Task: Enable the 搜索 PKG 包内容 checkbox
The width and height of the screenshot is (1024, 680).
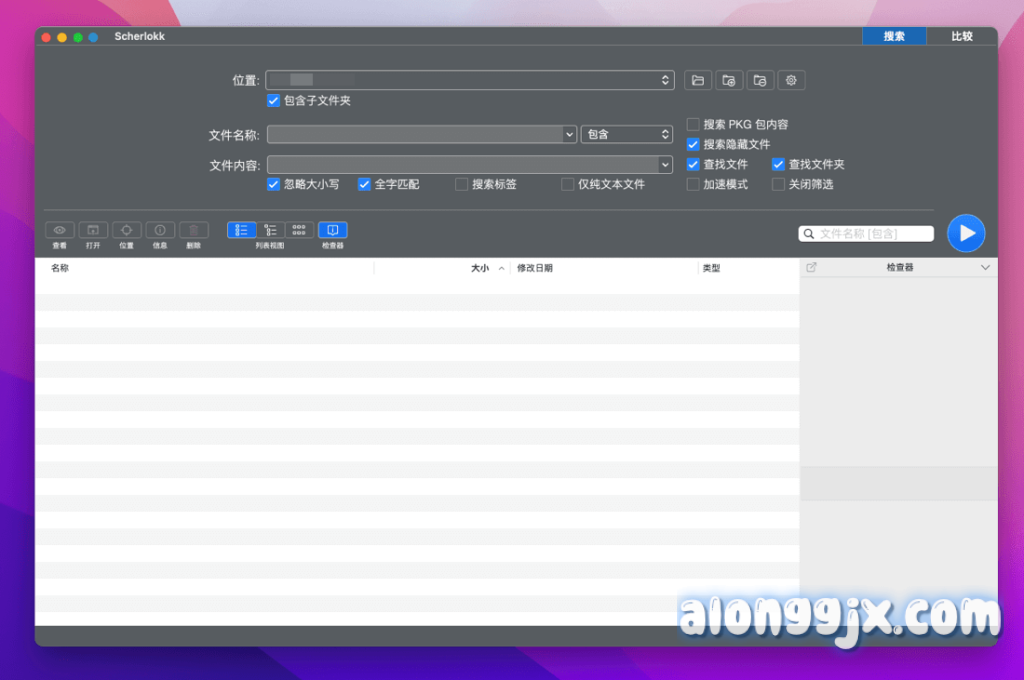Action: click(x=693, y=125)
